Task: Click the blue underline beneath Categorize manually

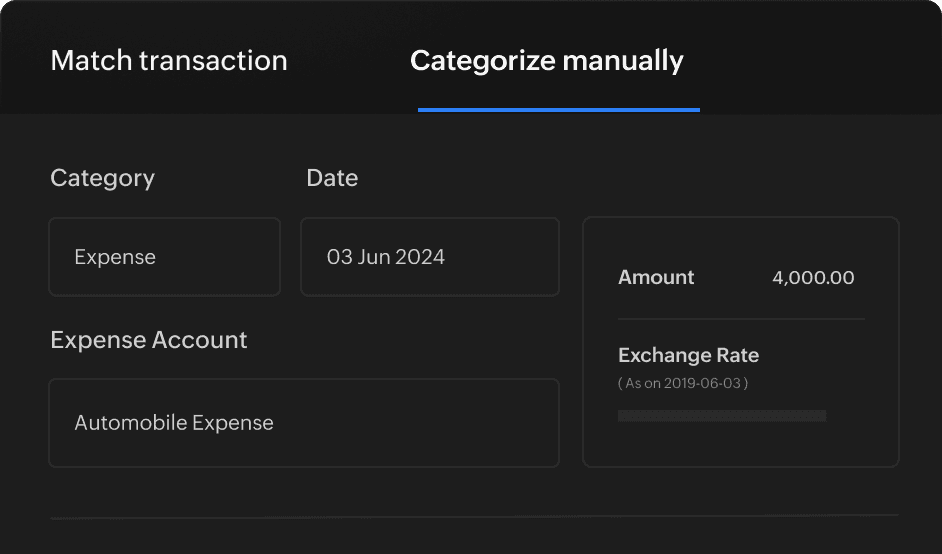Action: pos(558,109)
